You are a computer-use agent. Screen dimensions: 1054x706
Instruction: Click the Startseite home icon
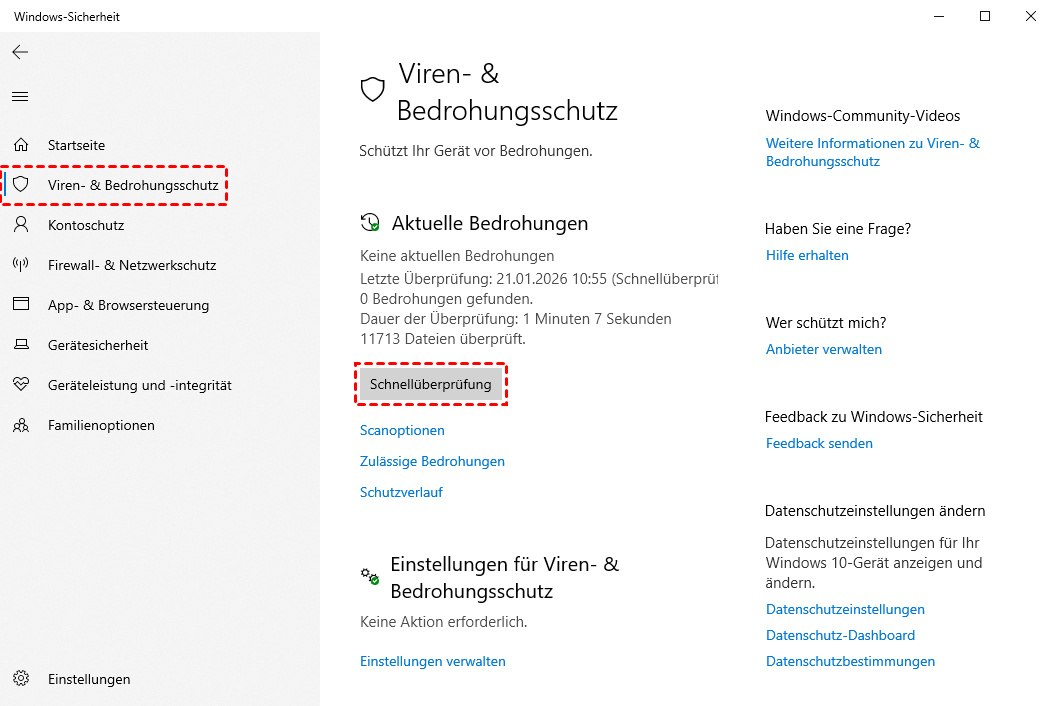tap(21, 145)
